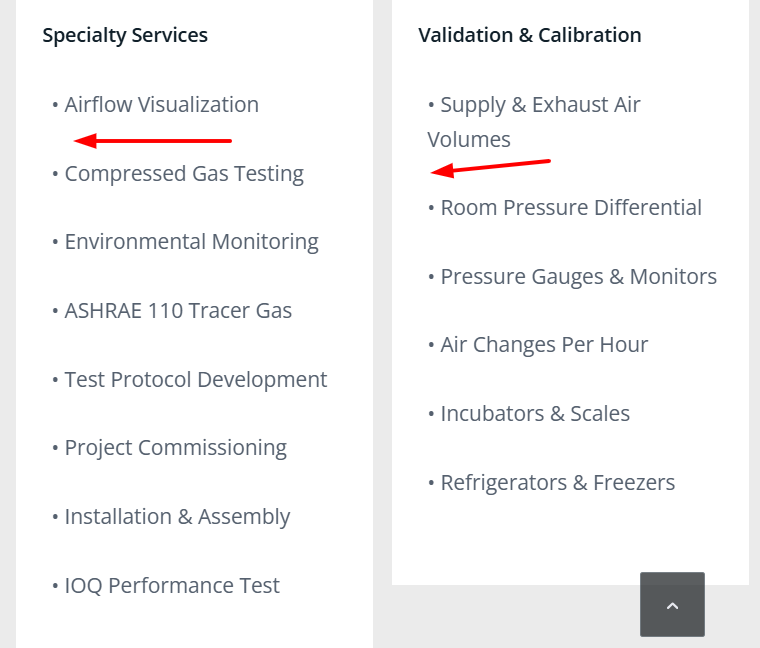This screenshot has height=648, width=760.
Task: Open the Airflow Visualization link
Action: 161,105
